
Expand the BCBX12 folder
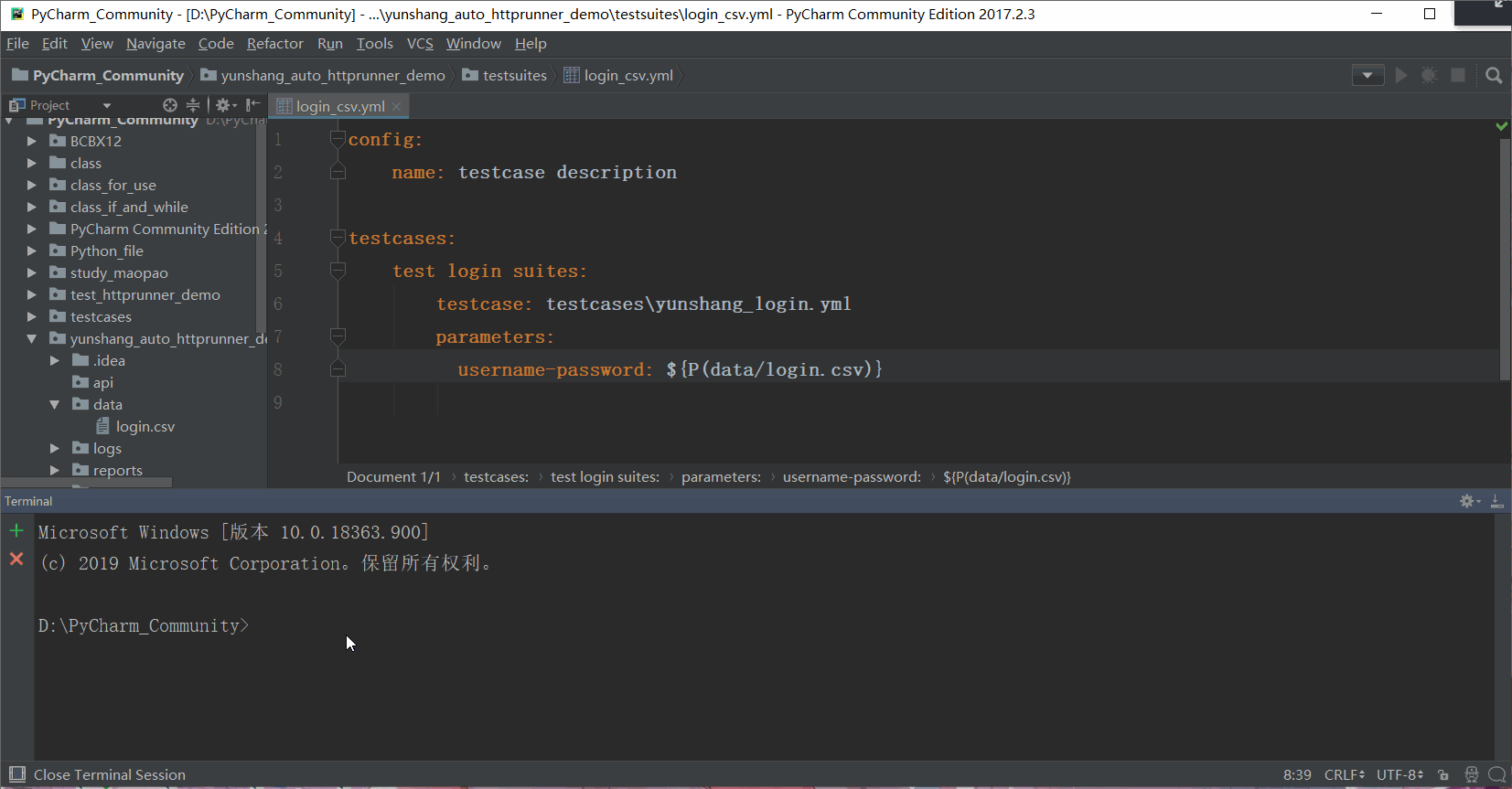pos(32,141)
